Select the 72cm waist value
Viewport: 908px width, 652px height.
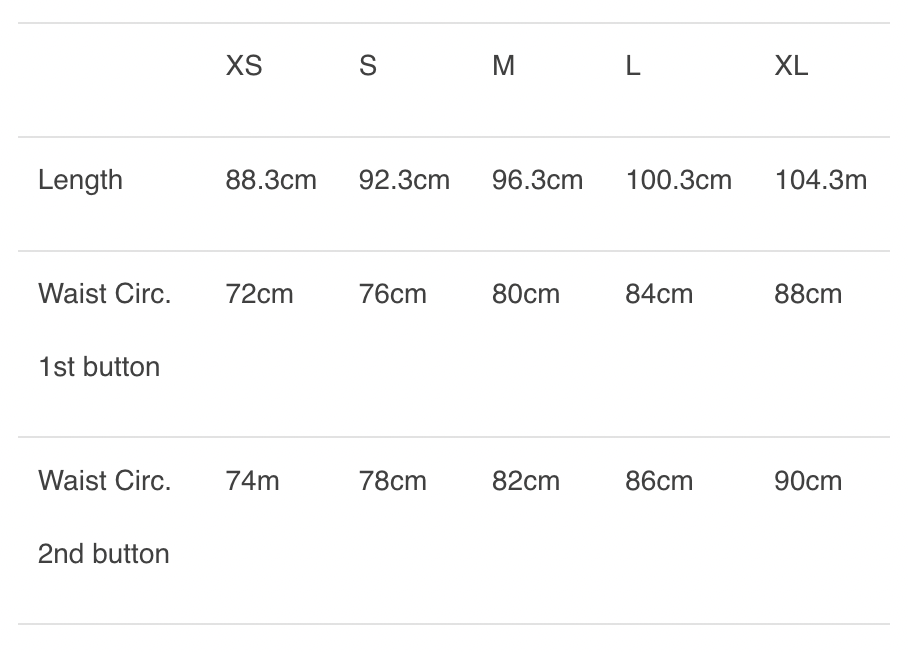click(x=260, y=294)
